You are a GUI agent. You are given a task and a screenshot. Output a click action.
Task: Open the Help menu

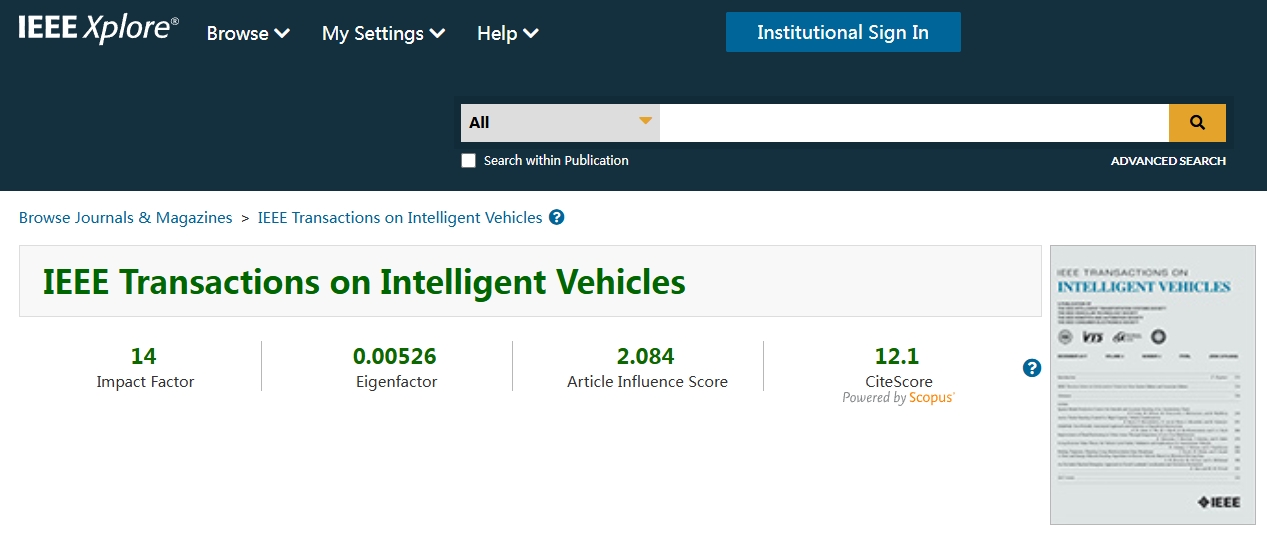(x=507, y=33)
